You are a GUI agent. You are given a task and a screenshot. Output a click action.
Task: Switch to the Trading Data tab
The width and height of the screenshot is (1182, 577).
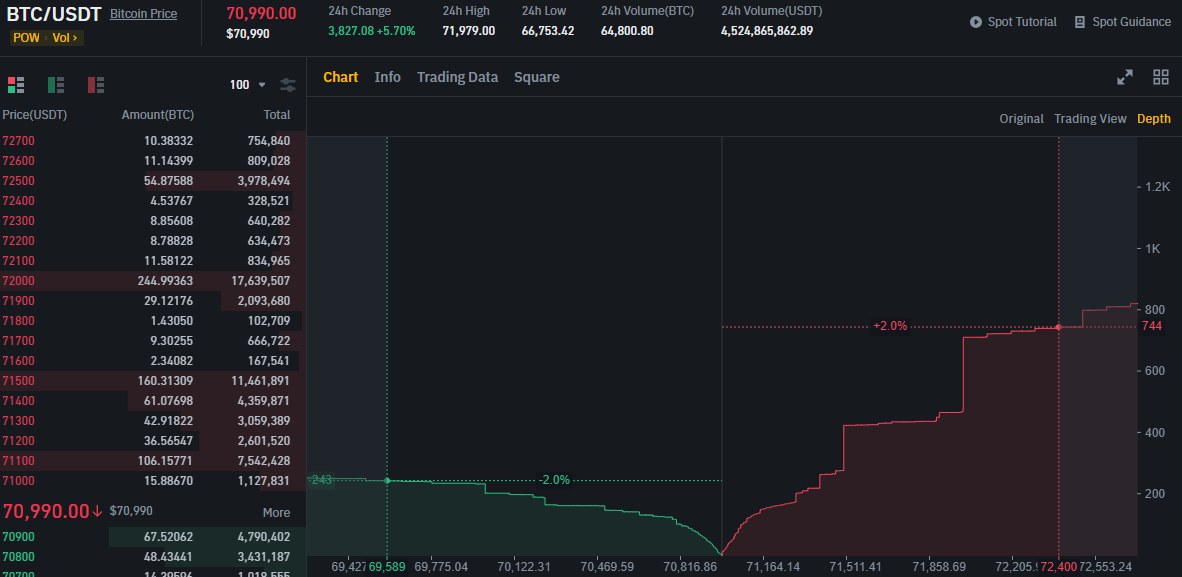pos(457,76)
